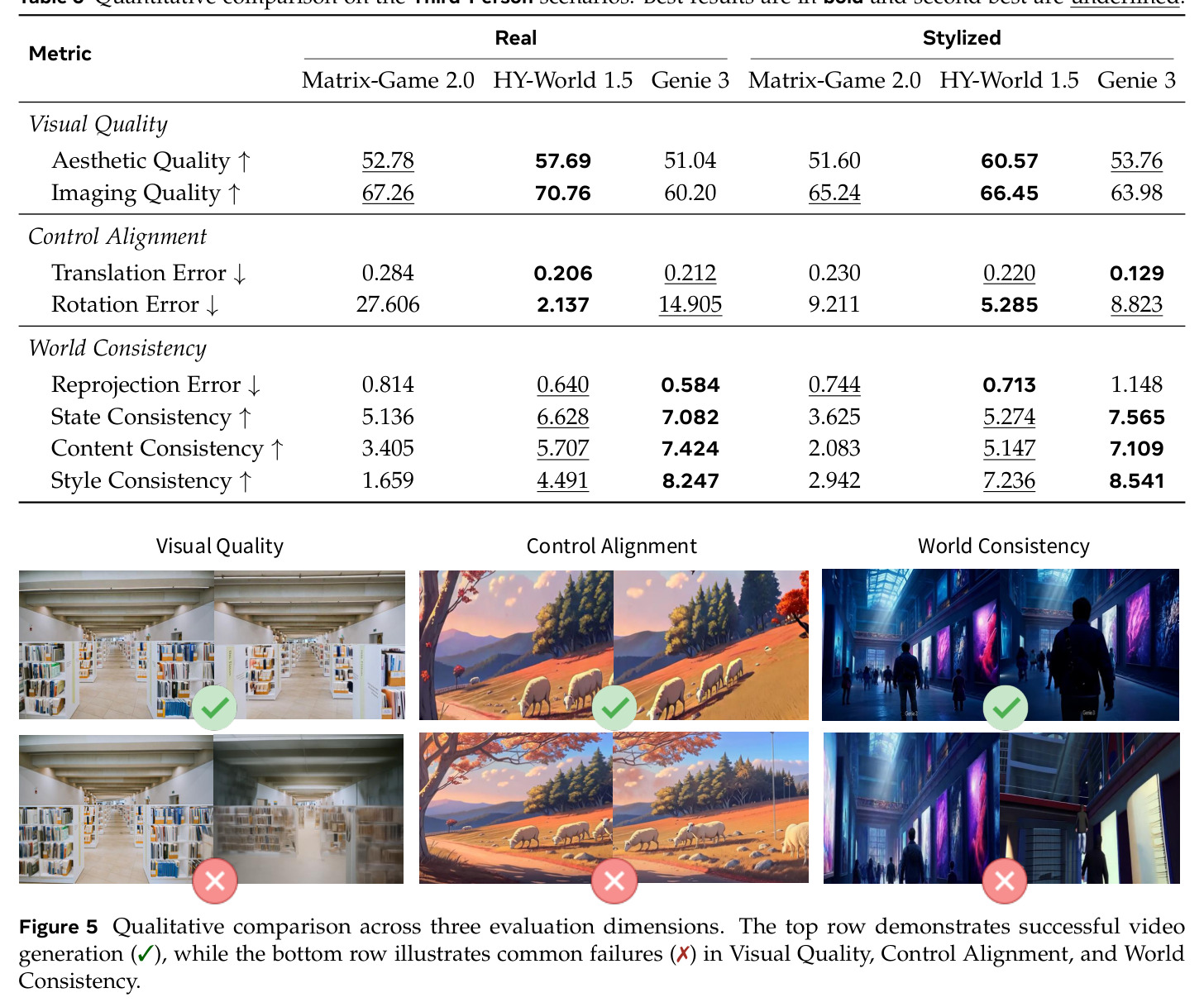Click the successful sheep meadow image pair
1204x1007 pixels.
pos(614,645)
